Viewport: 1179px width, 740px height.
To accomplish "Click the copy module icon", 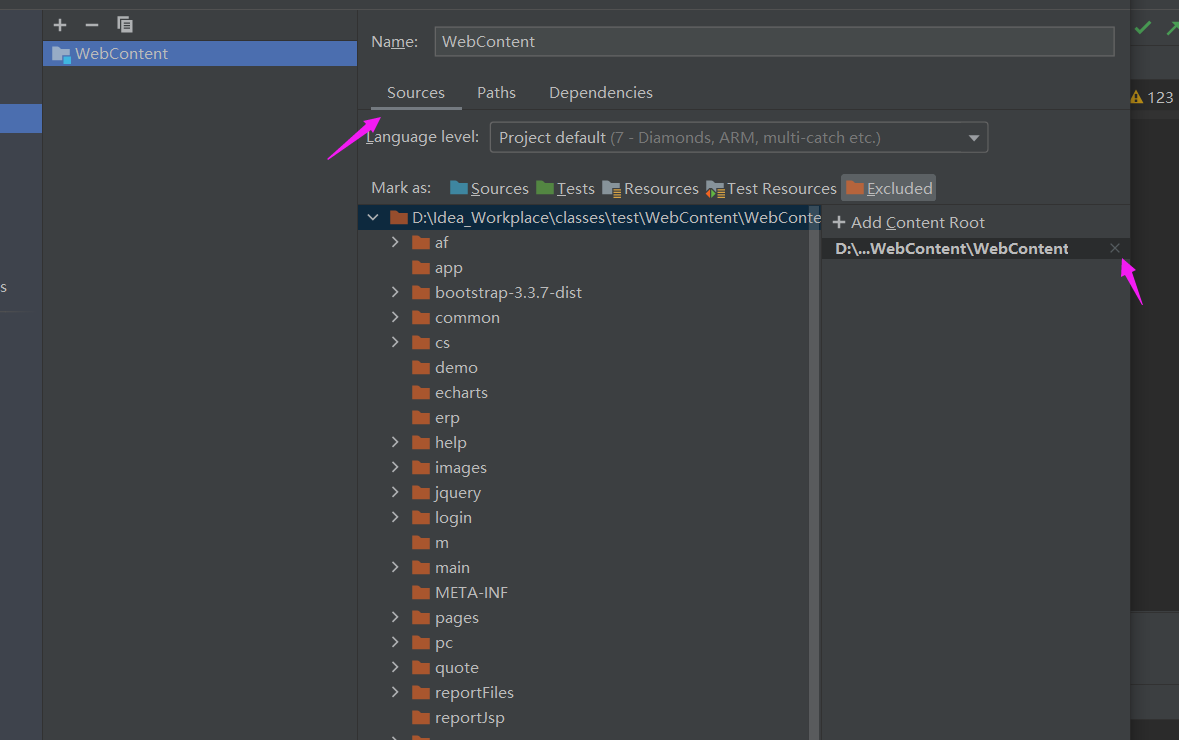I will click(x=125, y=25).
